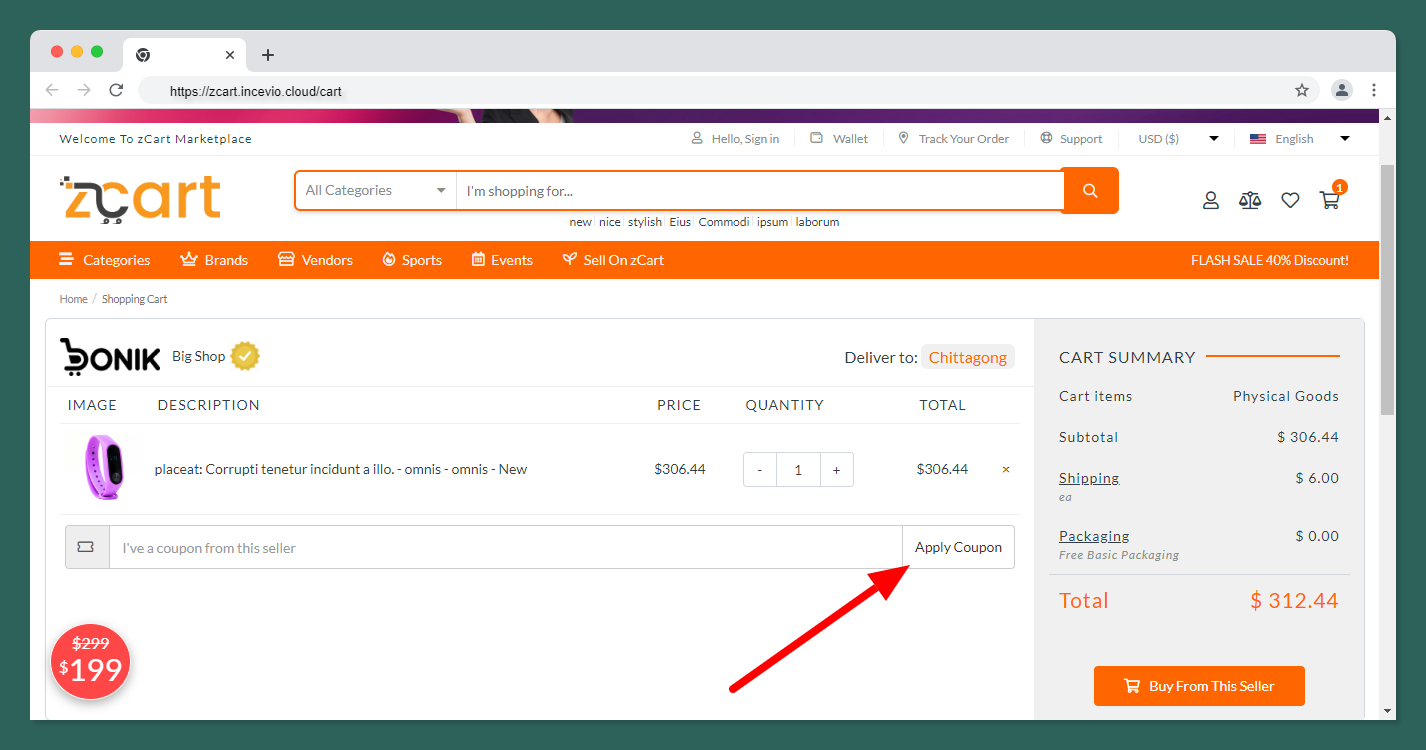Increase quantity with the plus button

(836, 470)
